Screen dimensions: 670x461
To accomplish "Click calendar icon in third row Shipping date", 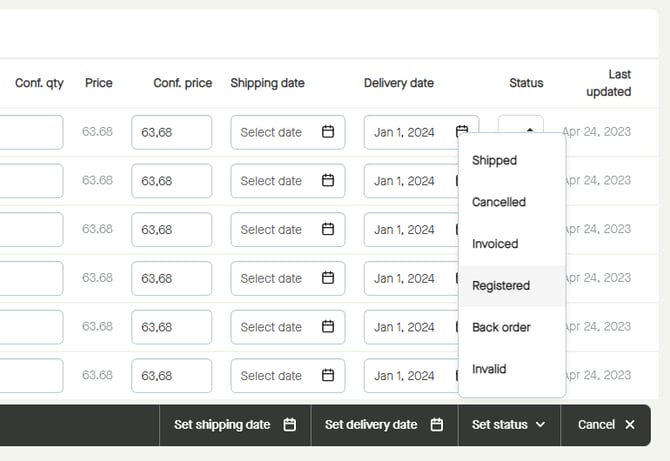I will (x=328, y=229).
